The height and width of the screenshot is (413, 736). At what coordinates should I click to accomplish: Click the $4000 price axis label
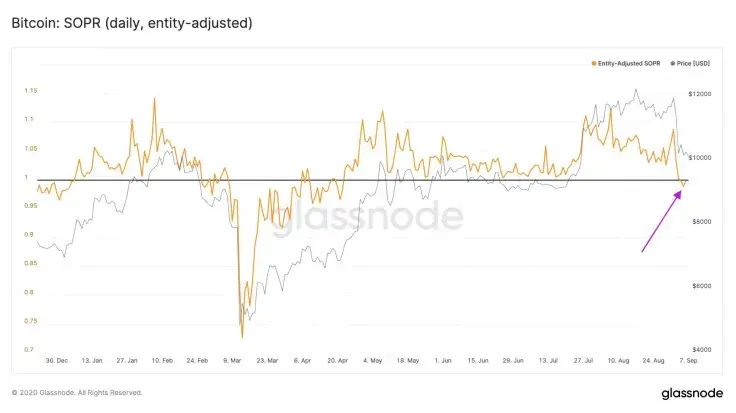click(x=702, y=349)
